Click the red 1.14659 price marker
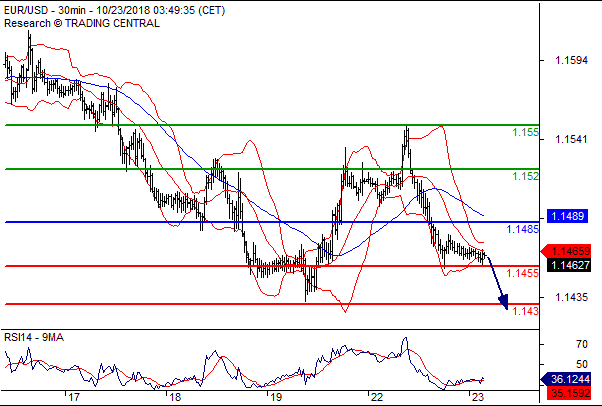 pos(565,252)
